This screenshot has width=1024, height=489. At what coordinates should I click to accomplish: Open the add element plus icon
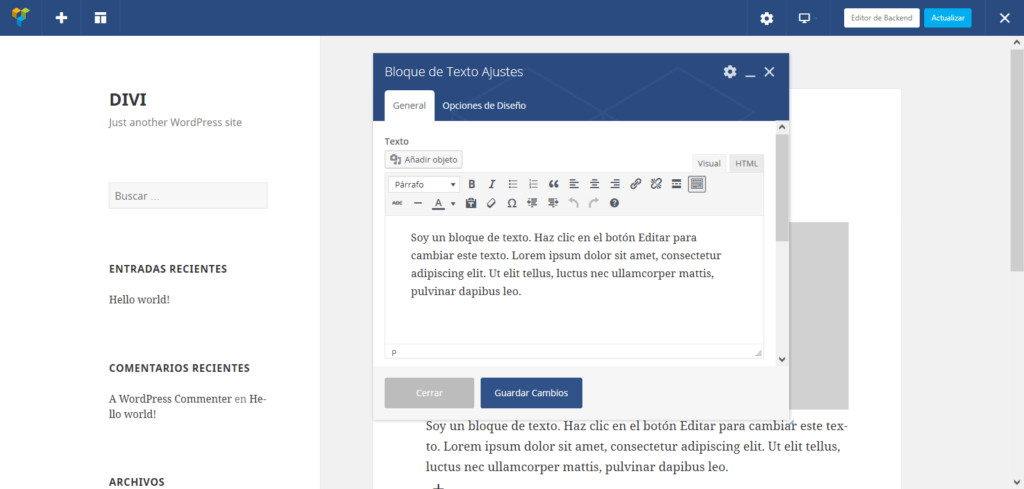[61, 18]
